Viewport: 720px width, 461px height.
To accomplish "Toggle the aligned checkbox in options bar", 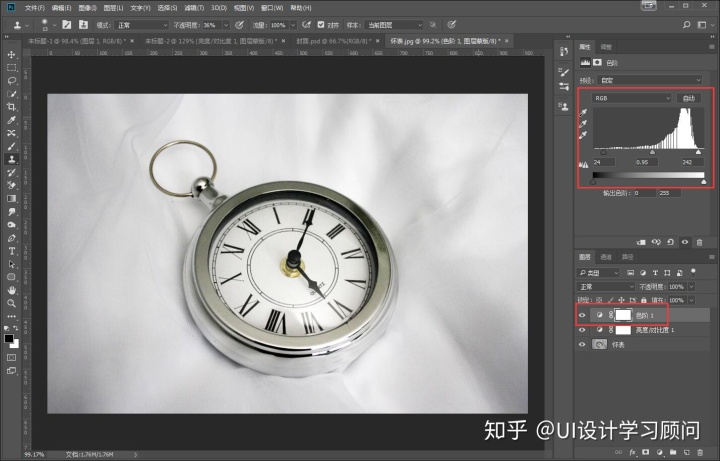I will click(321, 25).
